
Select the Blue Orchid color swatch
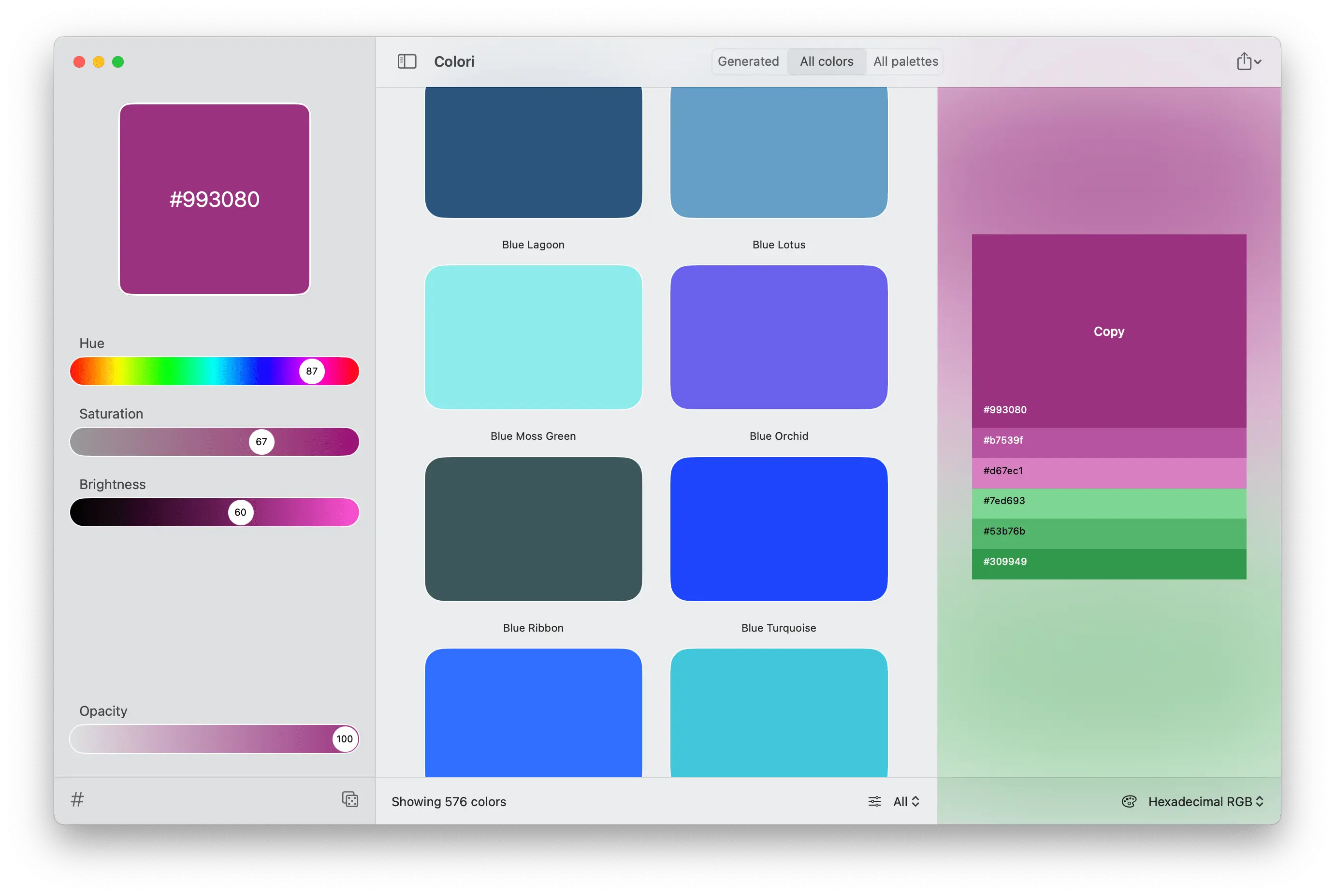click(x=778, y=337)
